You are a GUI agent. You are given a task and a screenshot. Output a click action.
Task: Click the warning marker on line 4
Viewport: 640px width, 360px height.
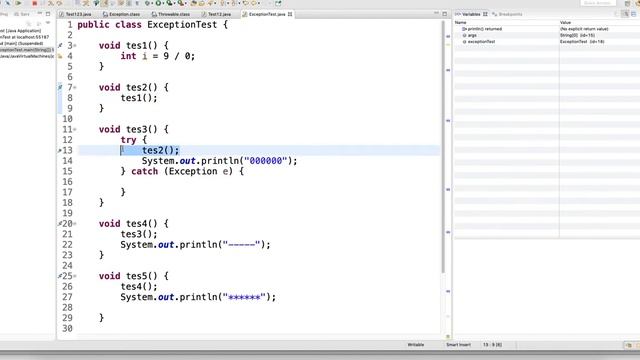point(60,56)
